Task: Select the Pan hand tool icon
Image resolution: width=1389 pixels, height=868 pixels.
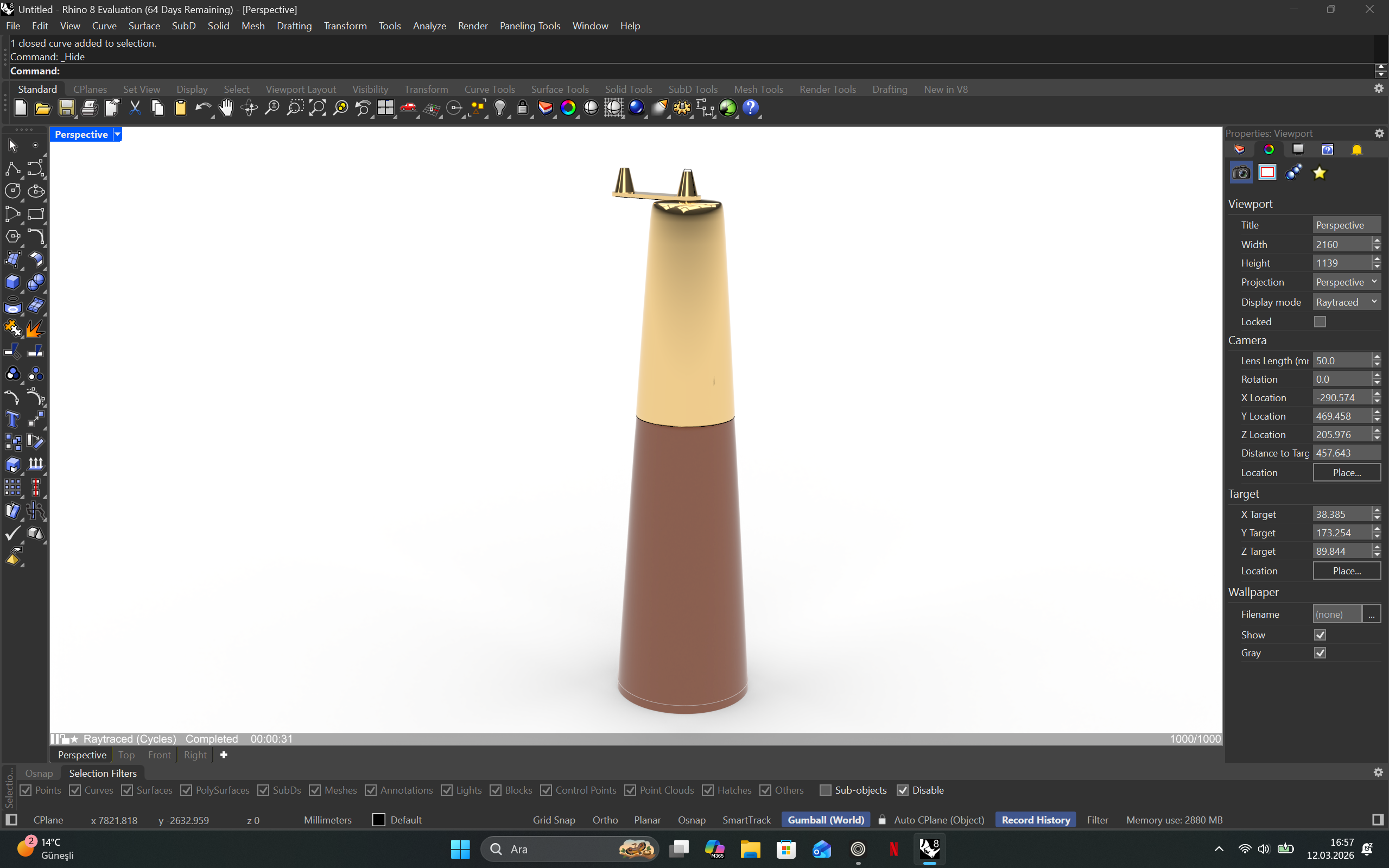Action: click(226, 108)
